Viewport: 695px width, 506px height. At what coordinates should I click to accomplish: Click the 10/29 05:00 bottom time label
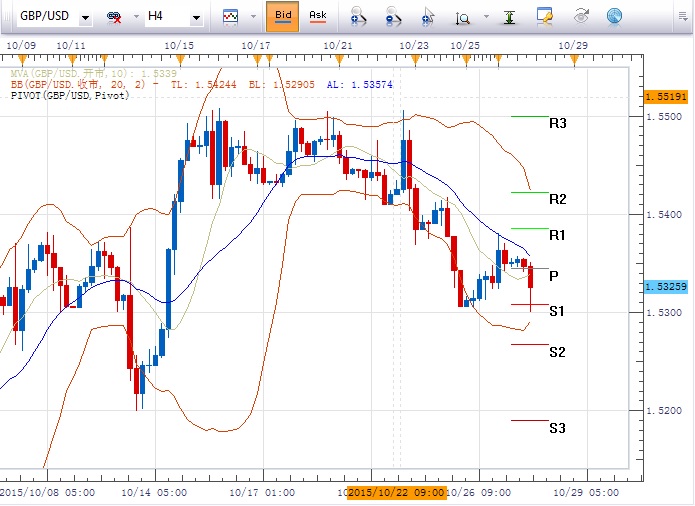click(x=586, y=493)
